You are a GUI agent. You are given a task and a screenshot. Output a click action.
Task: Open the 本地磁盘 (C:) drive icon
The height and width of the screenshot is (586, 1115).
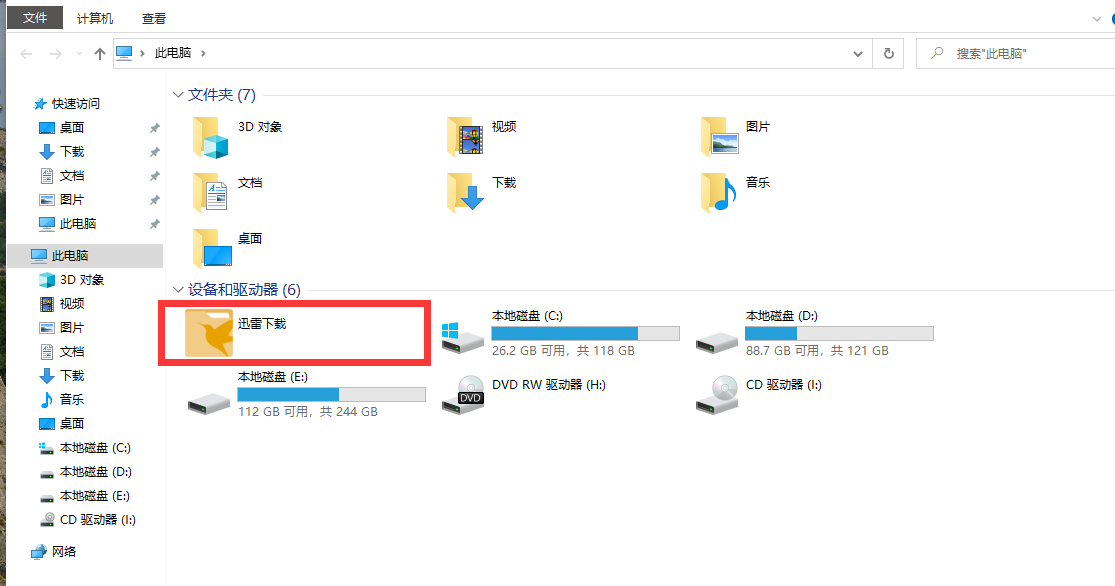pyautogui.click(x=464, y=334)
